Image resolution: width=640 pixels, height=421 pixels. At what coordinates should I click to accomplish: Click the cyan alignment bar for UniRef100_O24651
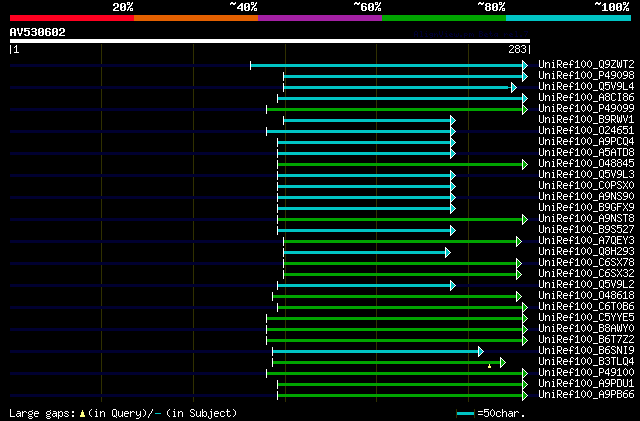(361, 131)
